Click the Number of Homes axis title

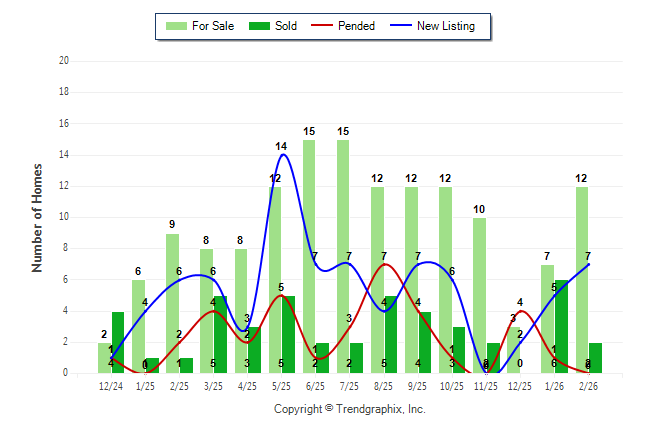(x=37, y=217)
